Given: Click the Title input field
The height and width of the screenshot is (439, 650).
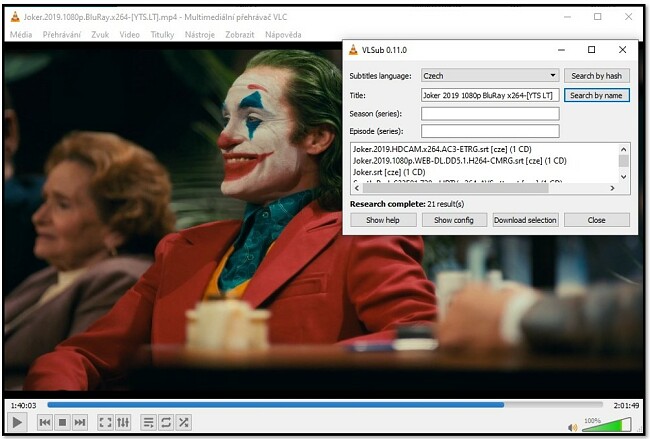Looking at the screenshot, I should (x=490, y=95).
